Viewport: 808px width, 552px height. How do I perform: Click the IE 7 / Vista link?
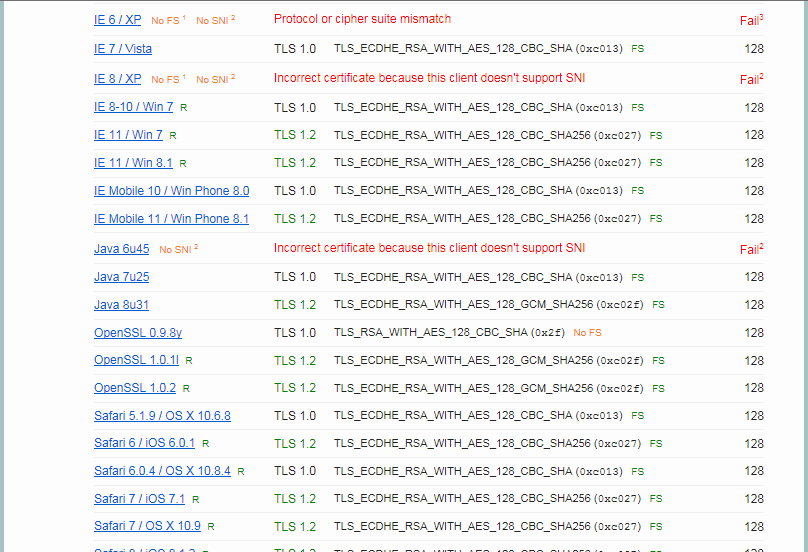[x=123, y=49]
